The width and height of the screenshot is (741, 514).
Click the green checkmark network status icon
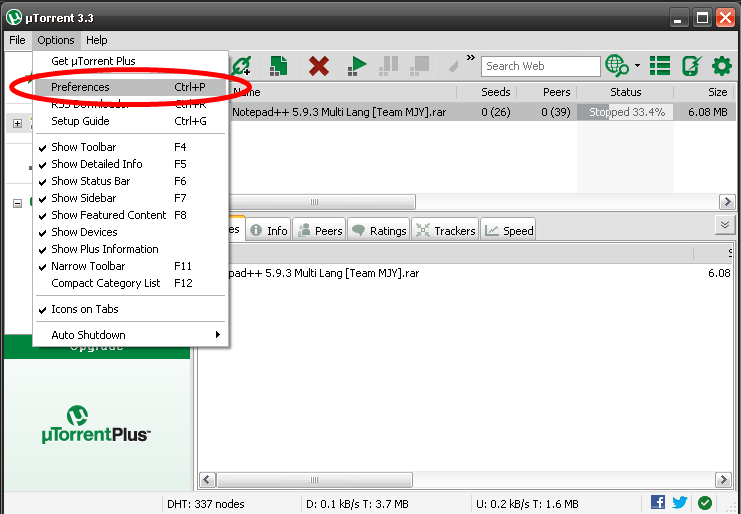pos(705,503)
